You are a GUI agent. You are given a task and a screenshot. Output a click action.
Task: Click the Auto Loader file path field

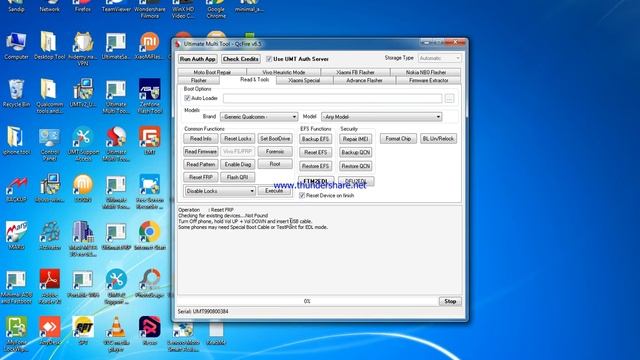coord(332,98)
